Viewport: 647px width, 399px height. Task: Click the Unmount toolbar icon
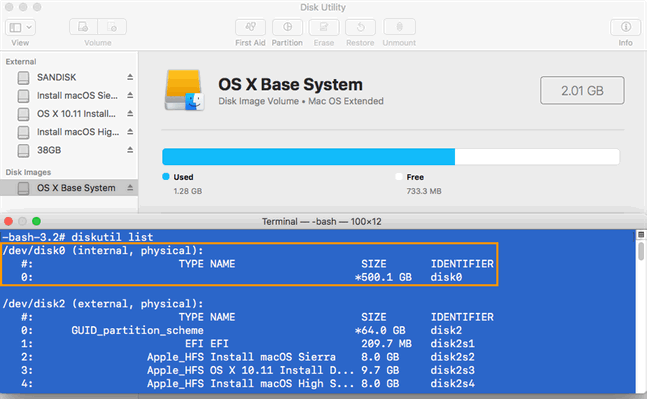click(x=399, y=27)
